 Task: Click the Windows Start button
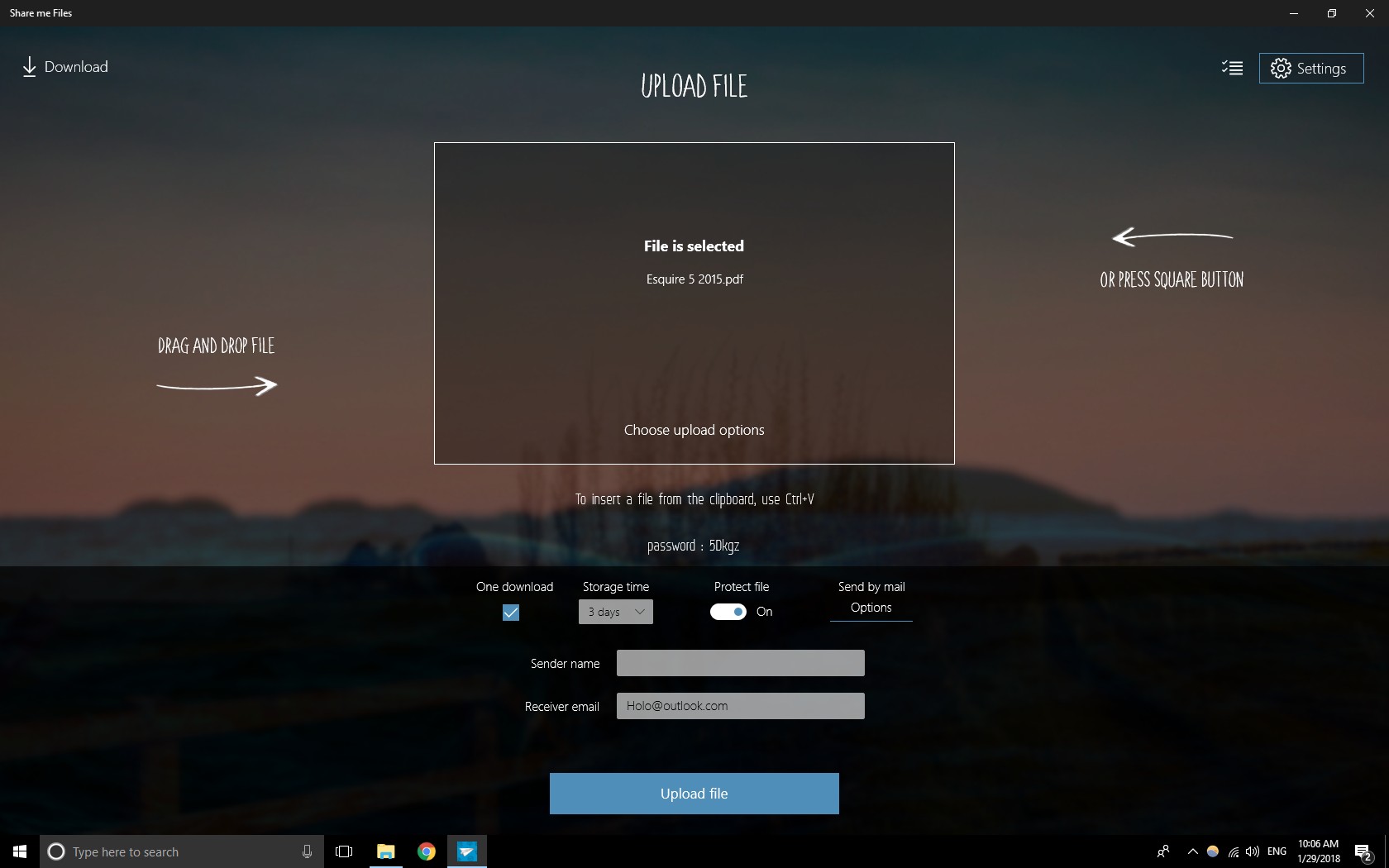pos(20,851)
